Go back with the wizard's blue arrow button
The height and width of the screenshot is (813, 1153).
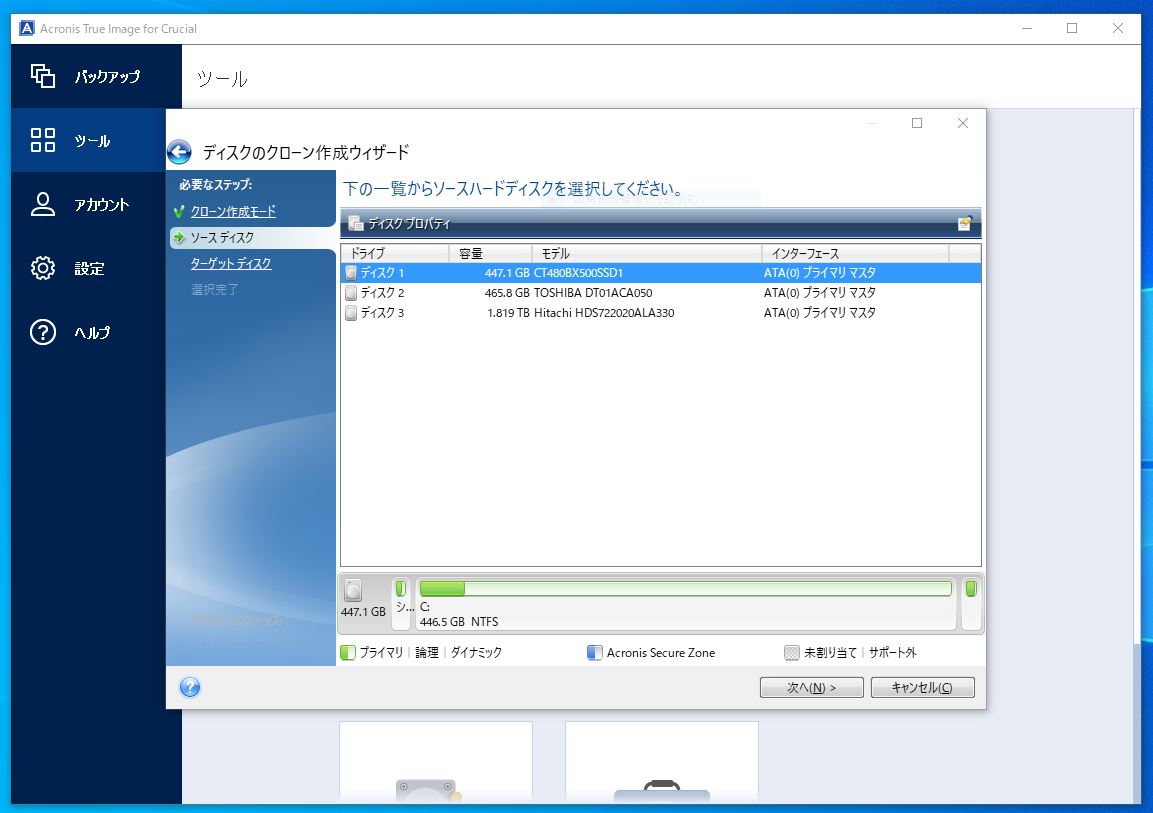click(179, 152)
